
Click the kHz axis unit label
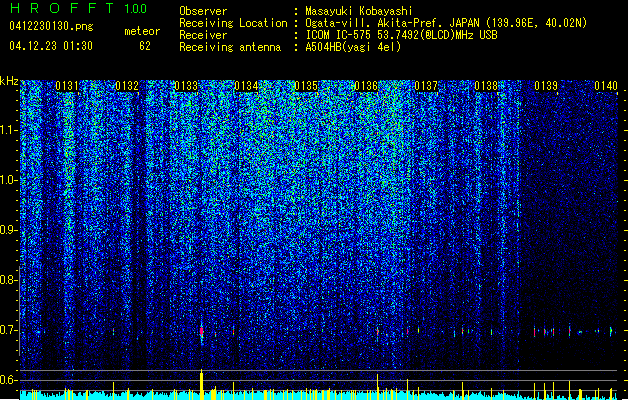click(x=9, y=81)
